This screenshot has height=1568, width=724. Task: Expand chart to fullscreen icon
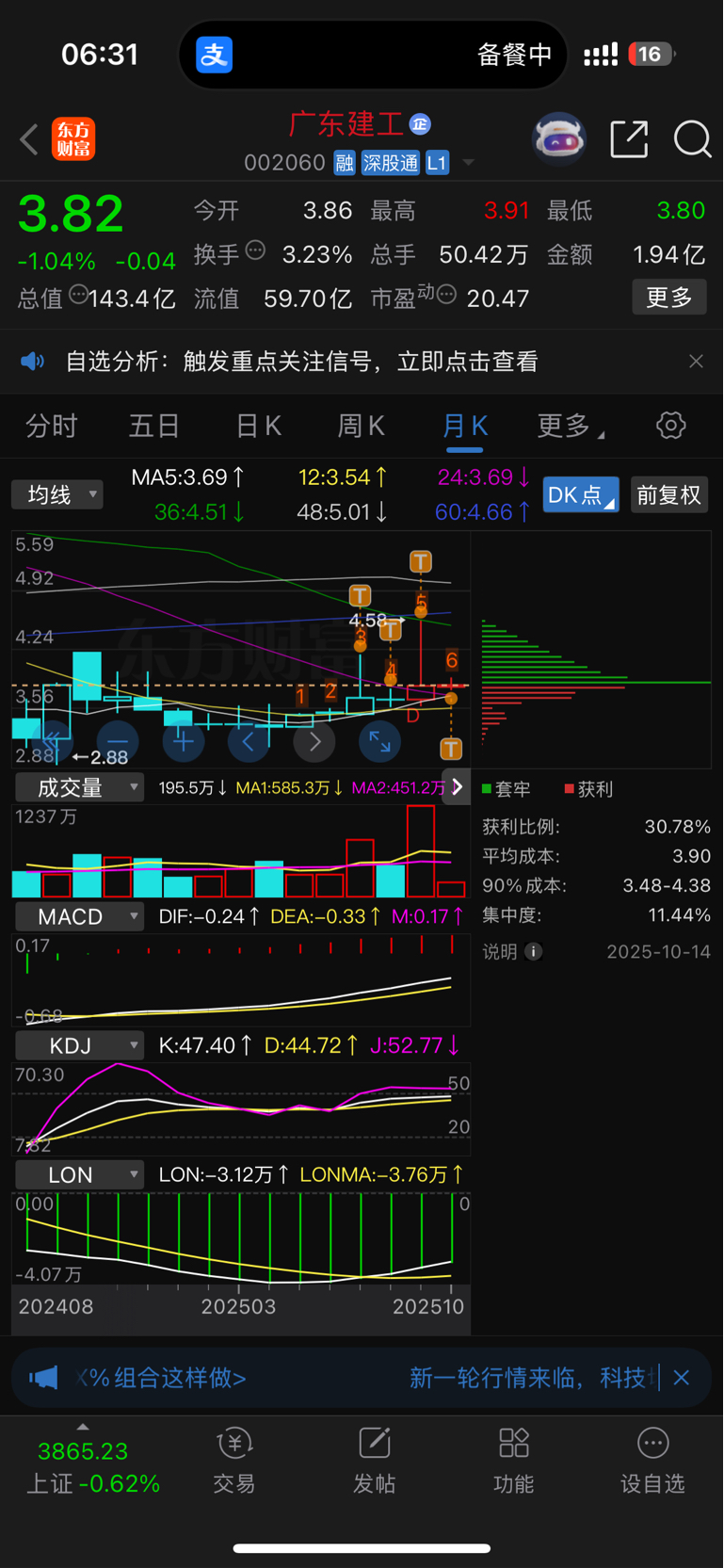coord(379,742)
